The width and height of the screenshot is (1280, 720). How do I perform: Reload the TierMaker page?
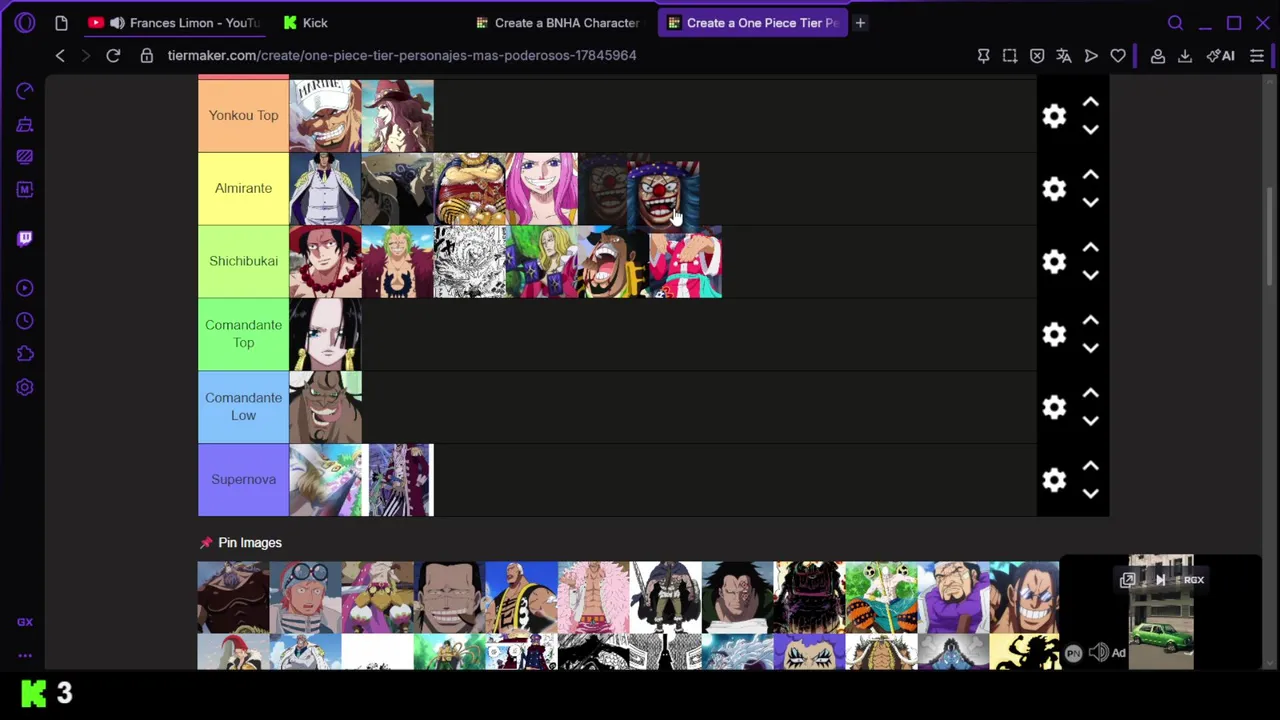click(113, 55)
